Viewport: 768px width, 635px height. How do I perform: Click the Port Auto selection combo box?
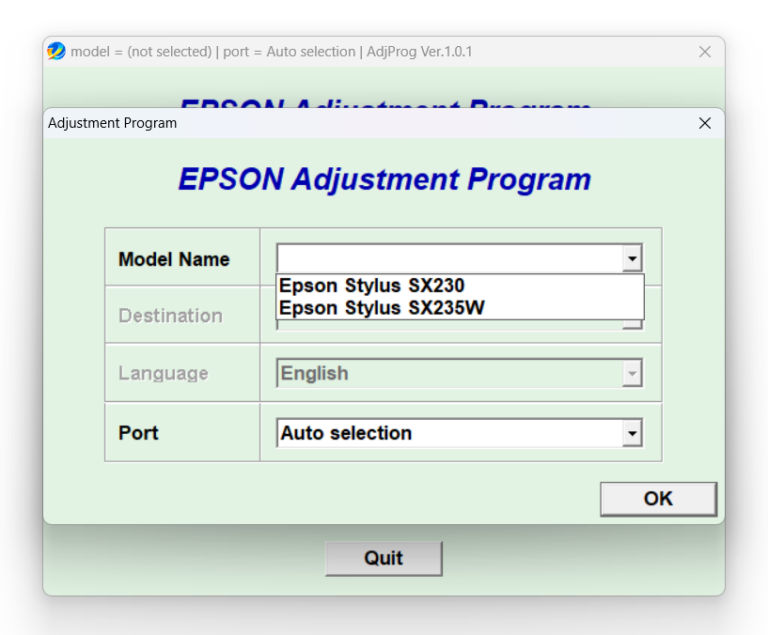[x=459, y=433]
